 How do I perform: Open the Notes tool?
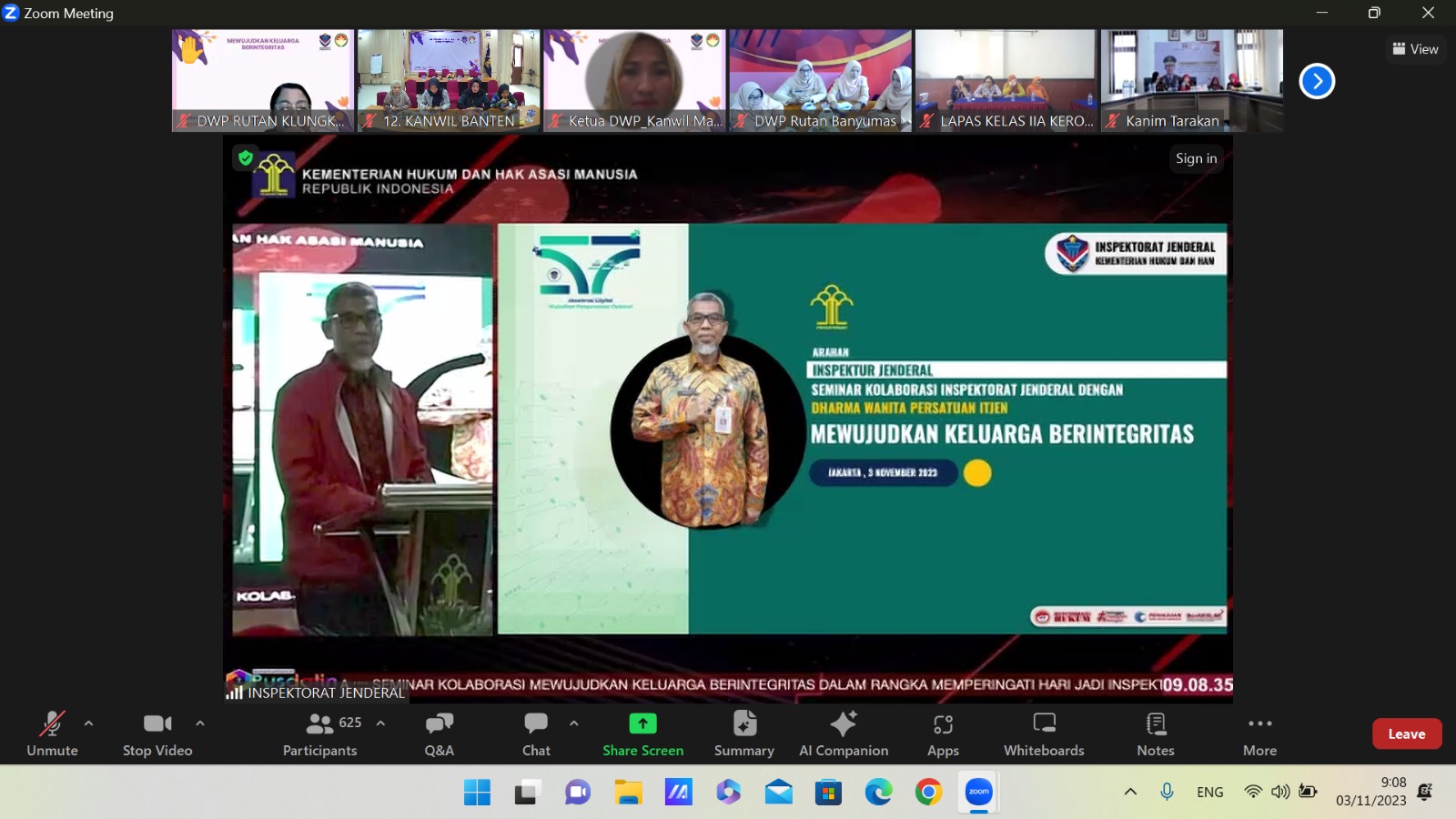point(1155,733)
